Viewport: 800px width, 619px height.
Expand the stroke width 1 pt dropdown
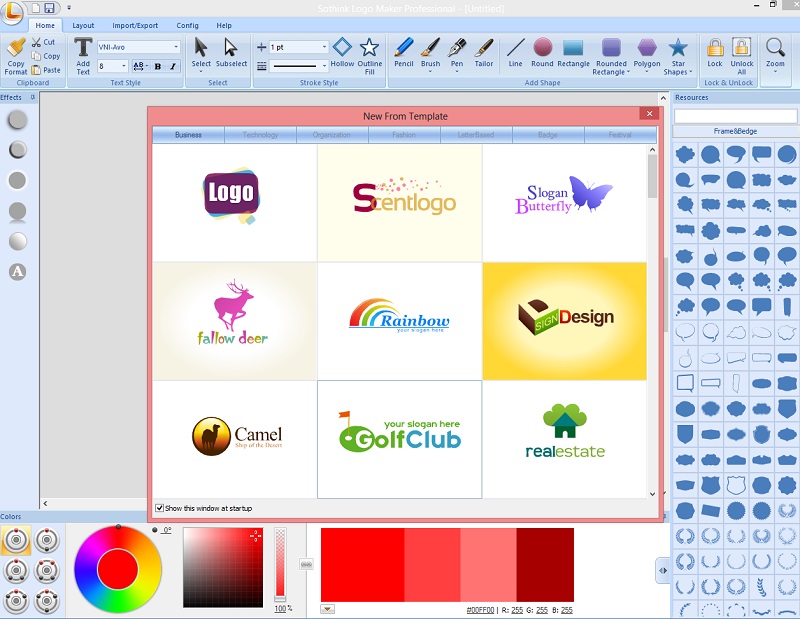[324, 47]
